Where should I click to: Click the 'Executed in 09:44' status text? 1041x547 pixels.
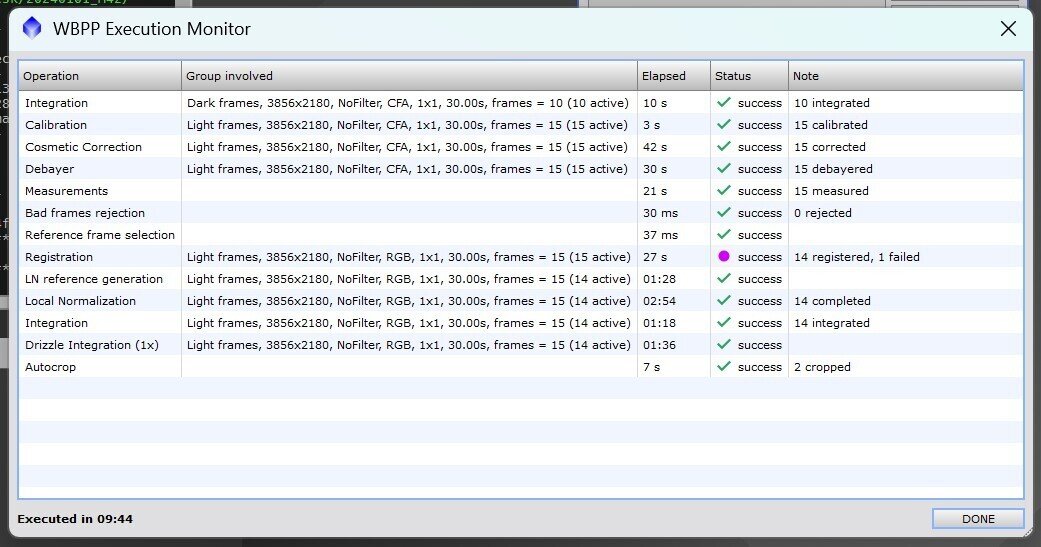(x=75, y=519)
